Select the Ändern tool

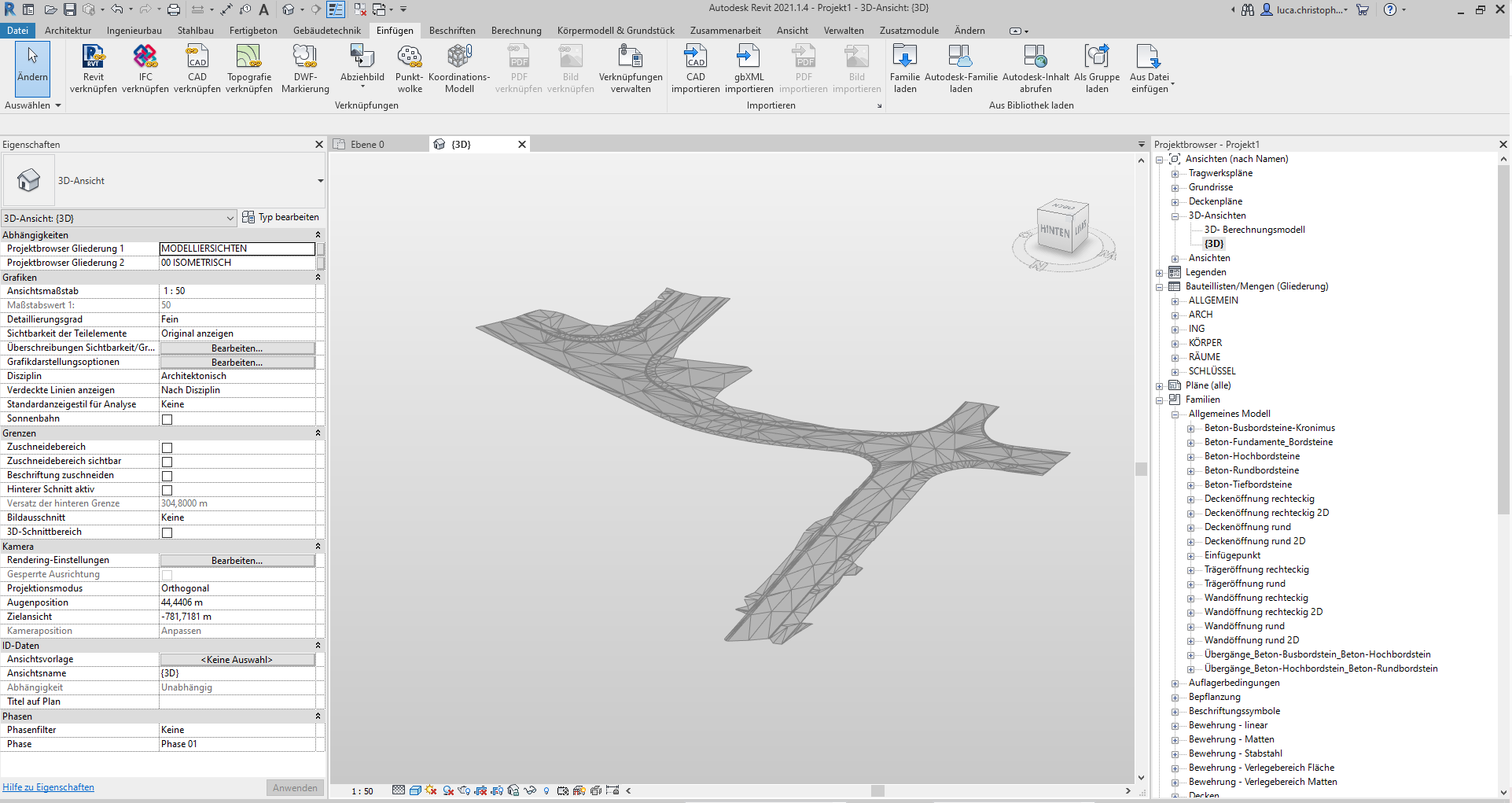pos(32,69)
